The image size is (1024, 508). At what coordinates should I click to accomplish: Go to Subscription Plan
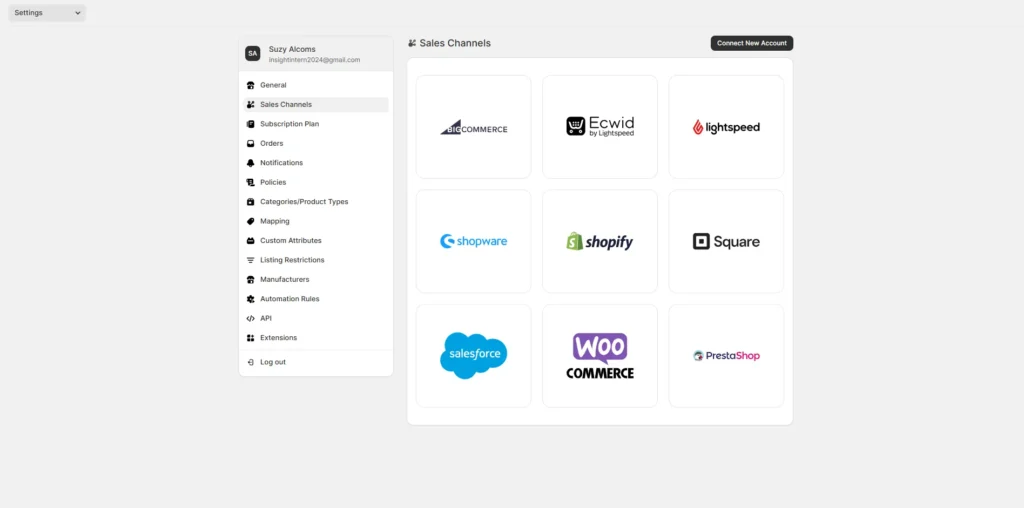coord(289,124)
